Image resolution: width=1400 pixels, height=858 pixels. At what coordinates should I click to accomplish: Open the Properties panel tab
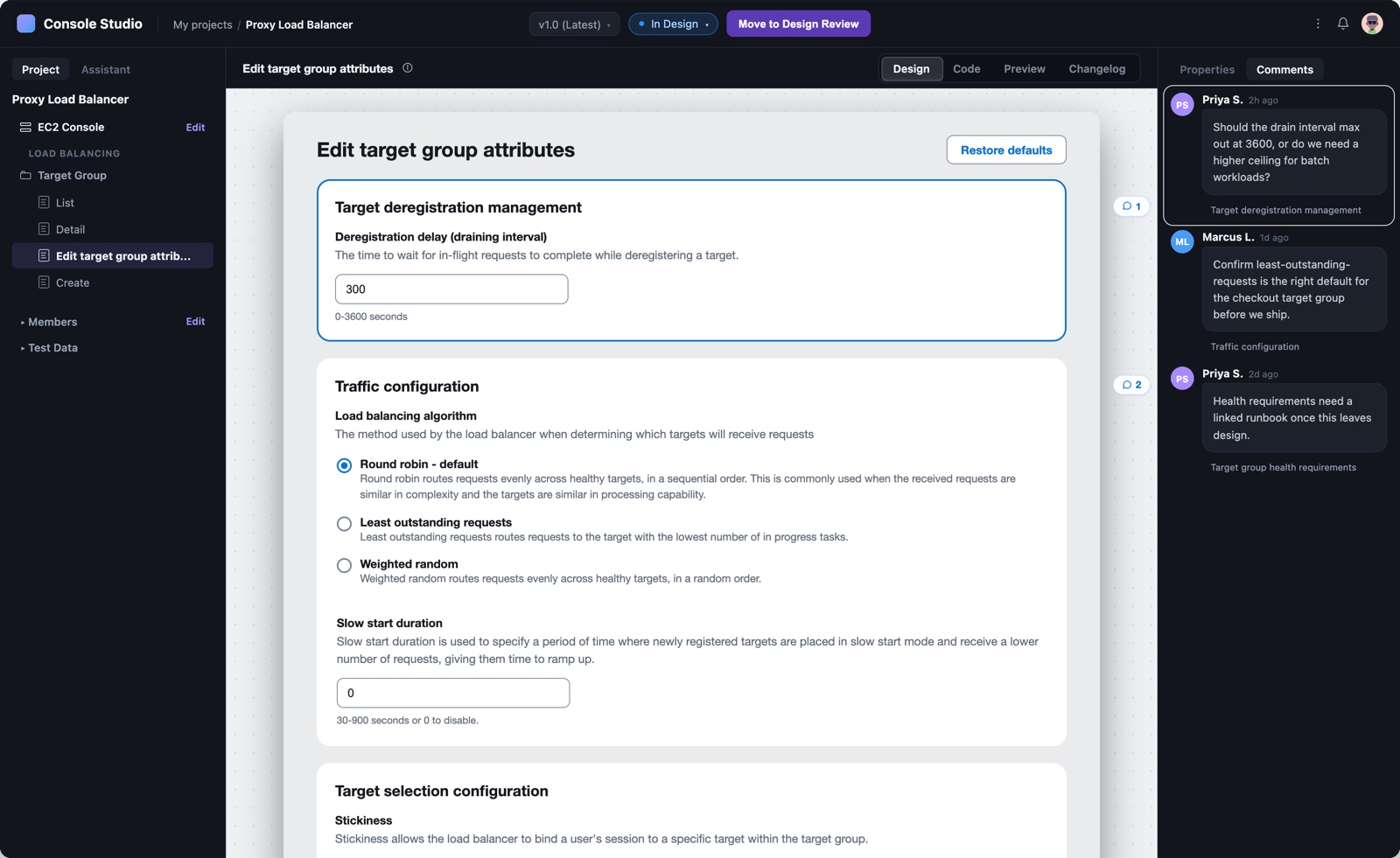click(1207, 70)
